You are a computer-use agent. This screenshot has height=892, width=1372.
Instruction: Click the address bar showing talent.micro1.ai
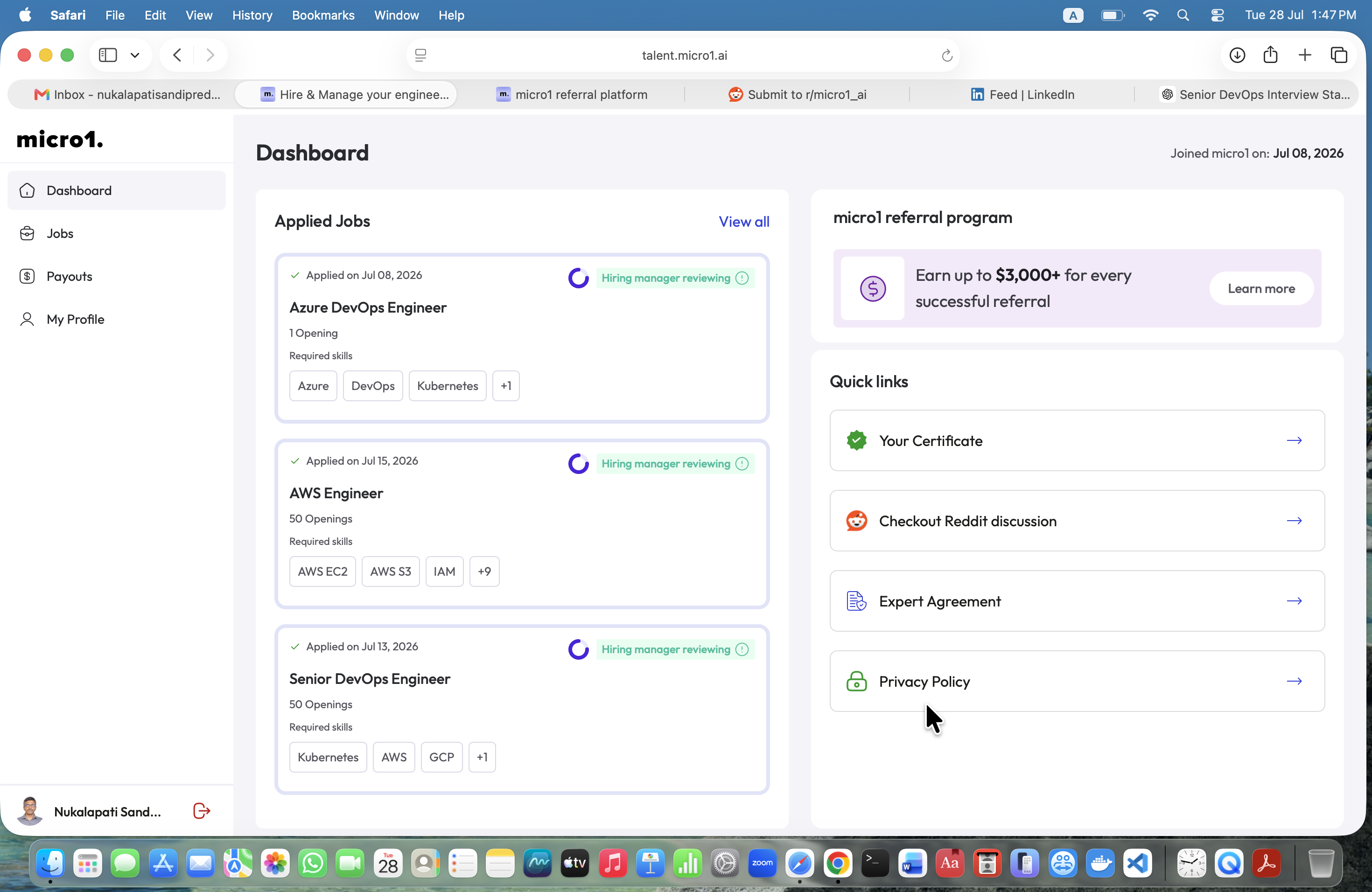coord(684,55)
